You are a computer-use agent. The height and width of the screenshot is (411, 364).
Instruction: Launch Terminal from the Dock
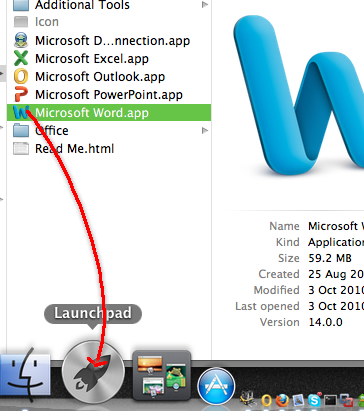pos(331,400)
